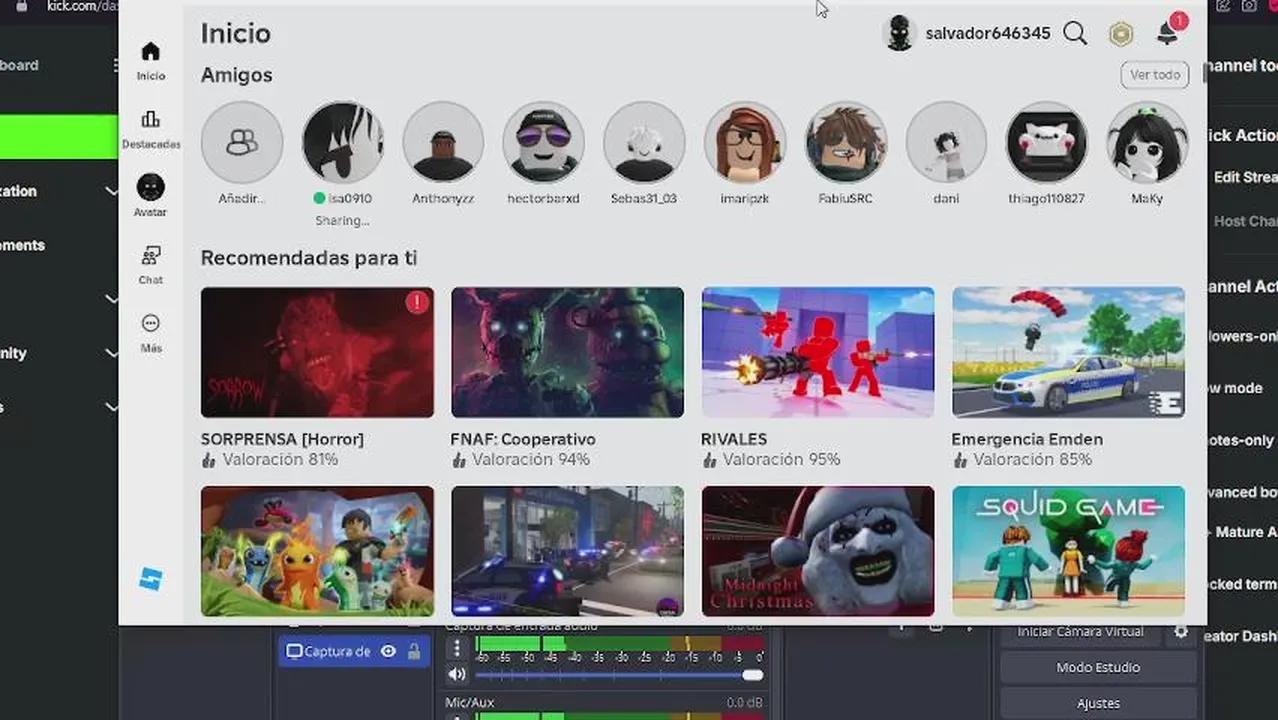The image size is (1278, 720).
Task: Click the SORPRENSA [Horror] title text
Action: 282,439
